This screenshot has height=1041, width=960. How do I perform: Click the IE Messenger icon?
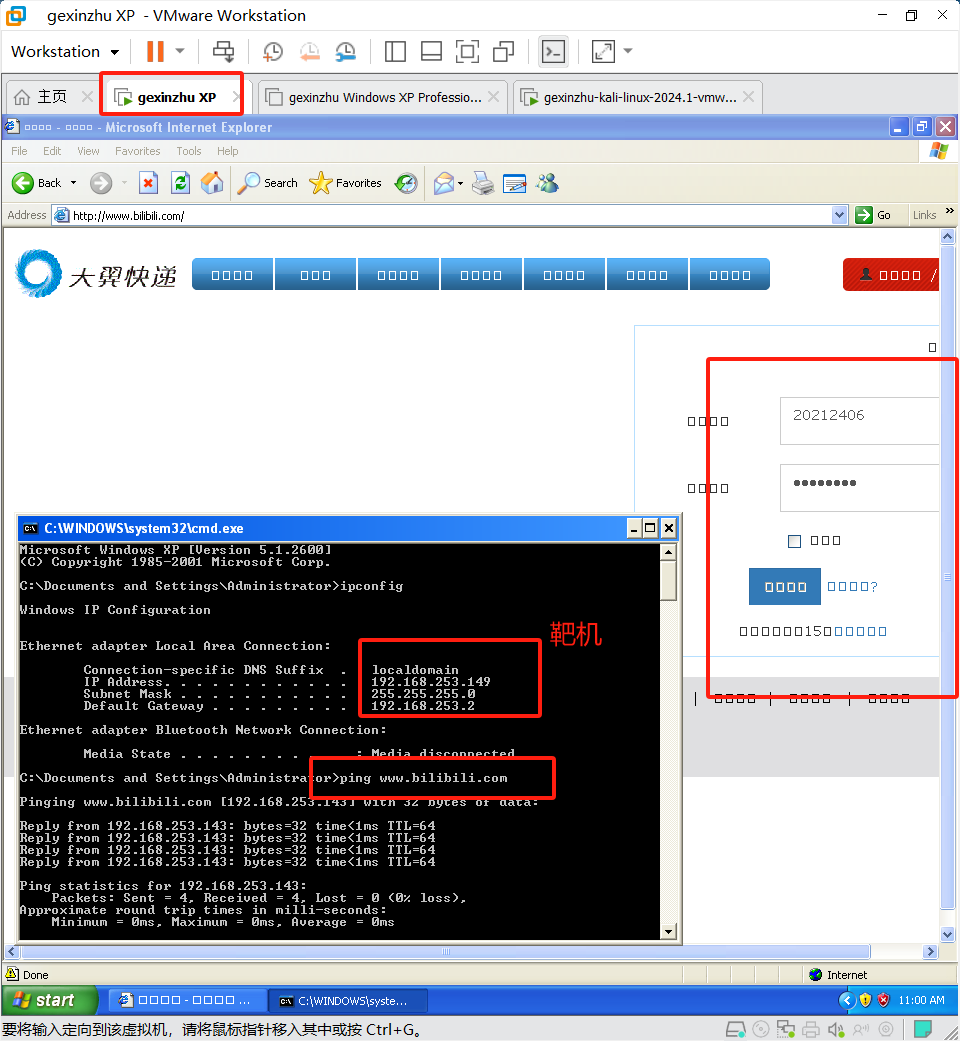coord(547,183)
